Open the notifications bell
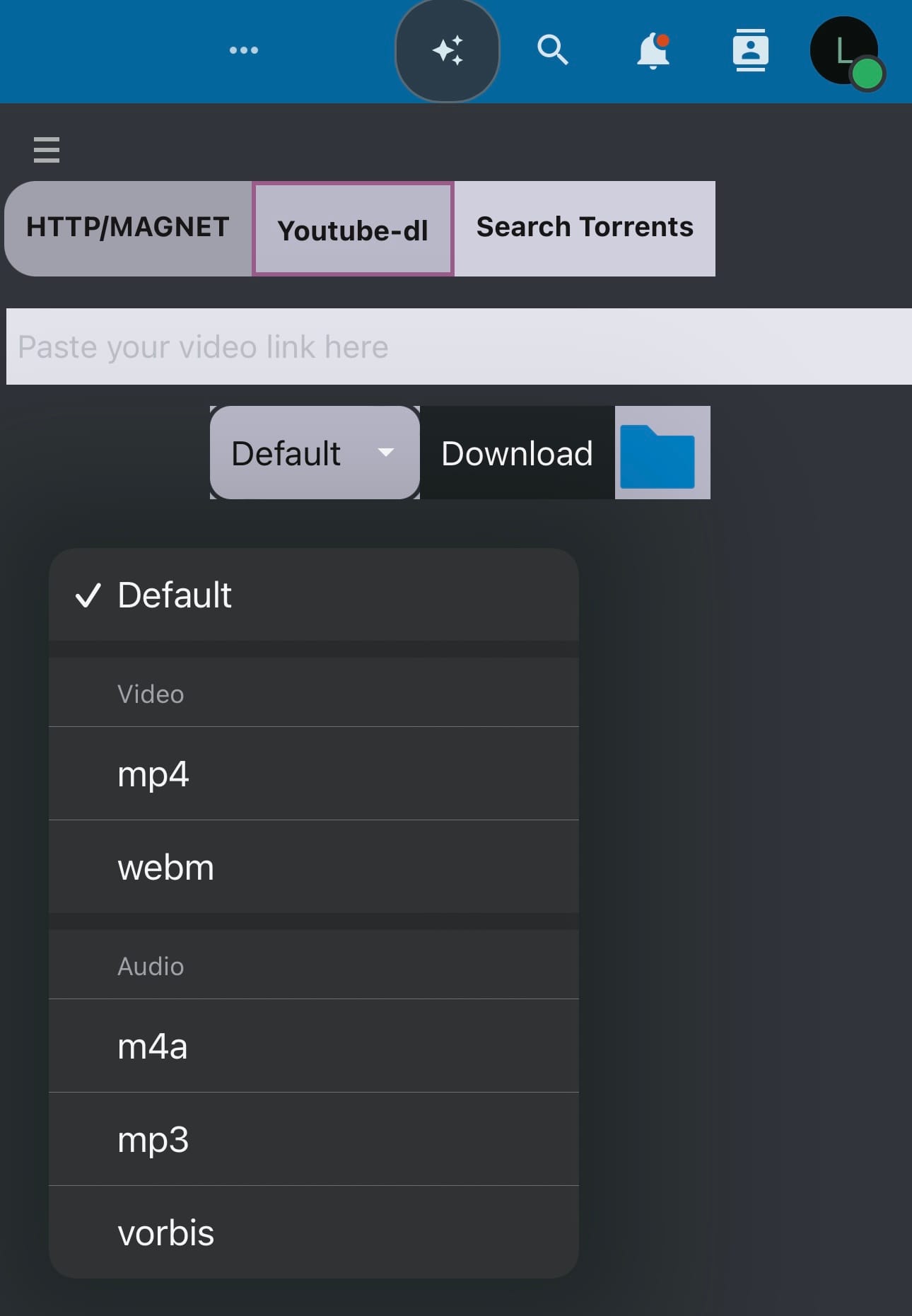The image size is (912, 1316). pos(653,50)
